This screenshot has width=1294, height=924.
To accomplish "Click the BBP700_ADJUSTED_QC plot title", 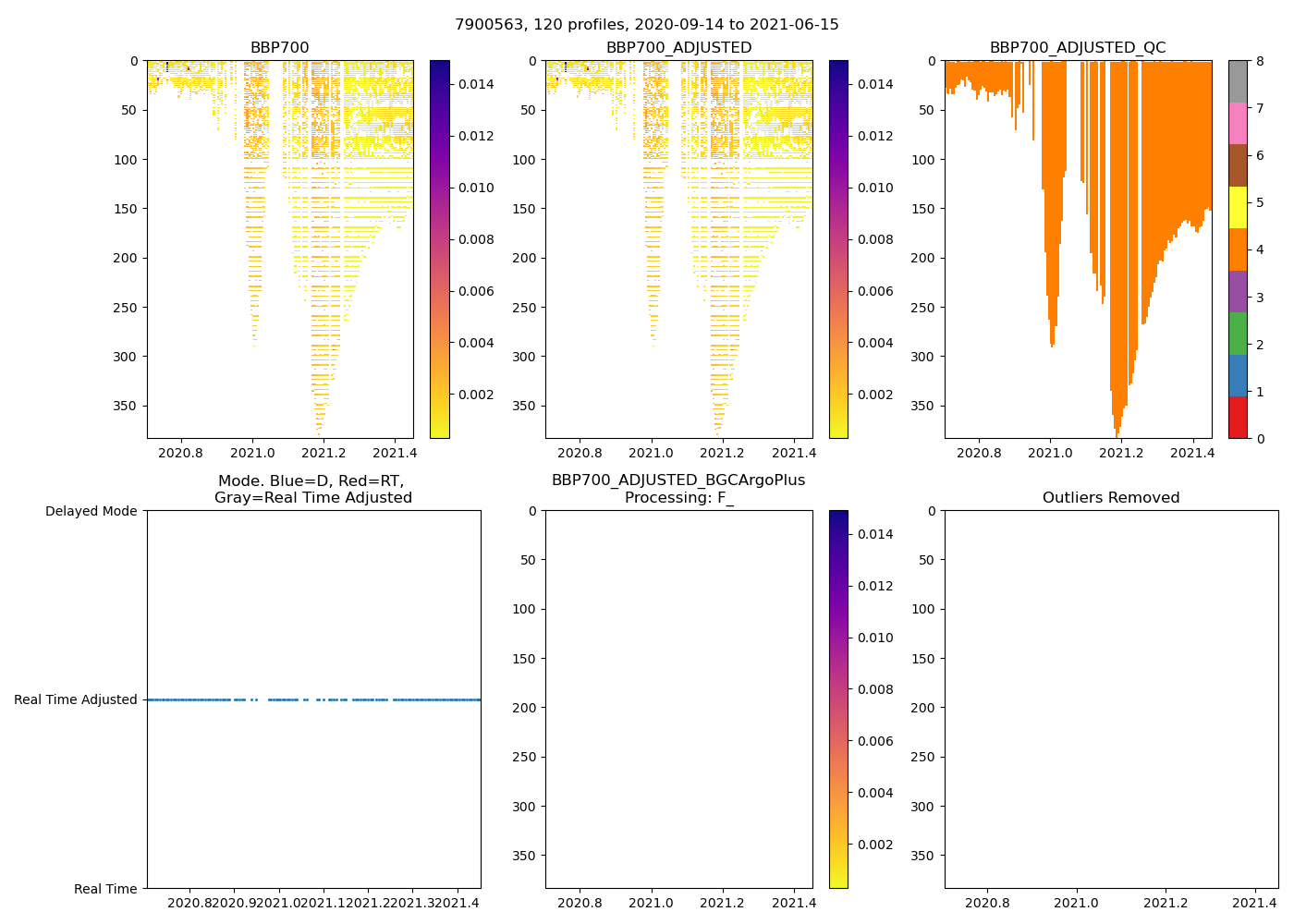I will click(1078, 48).
